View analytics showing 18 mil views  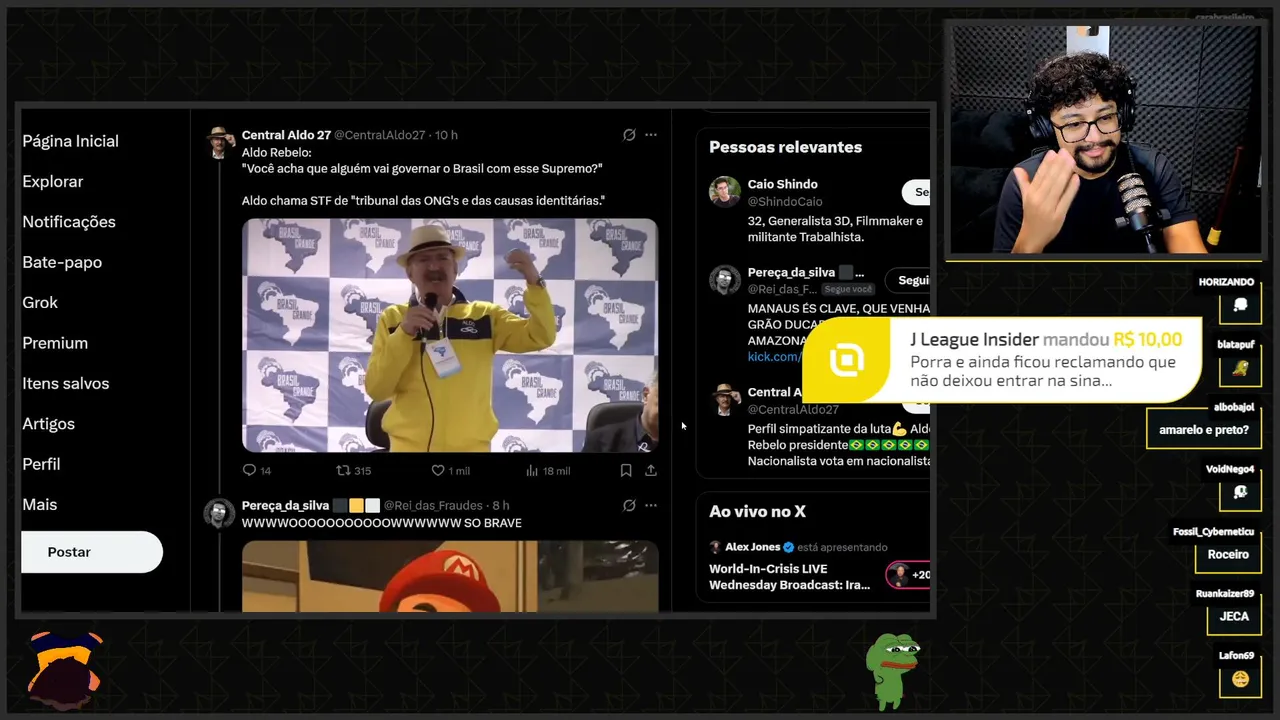548,470
